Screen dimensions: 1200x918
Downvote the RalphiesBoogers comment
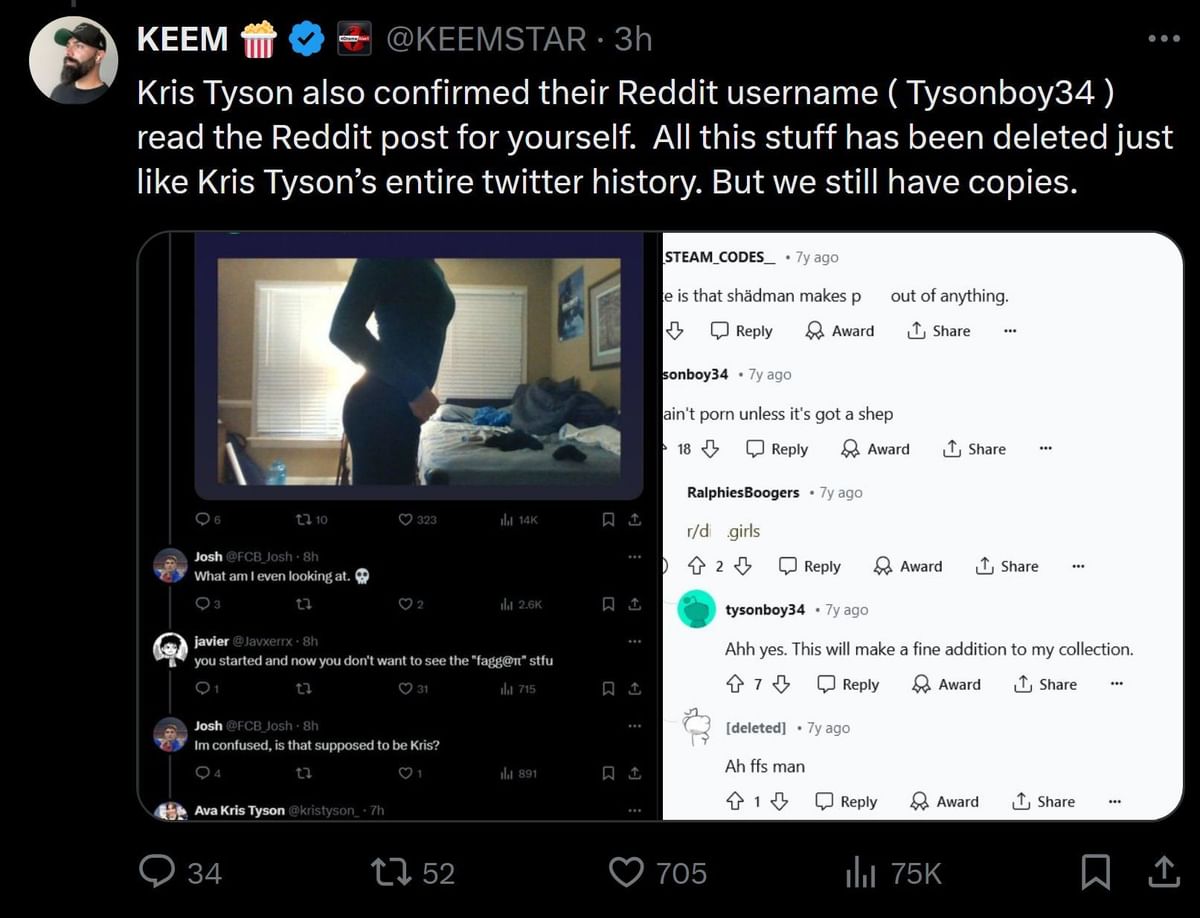click(x=741, y=566)
